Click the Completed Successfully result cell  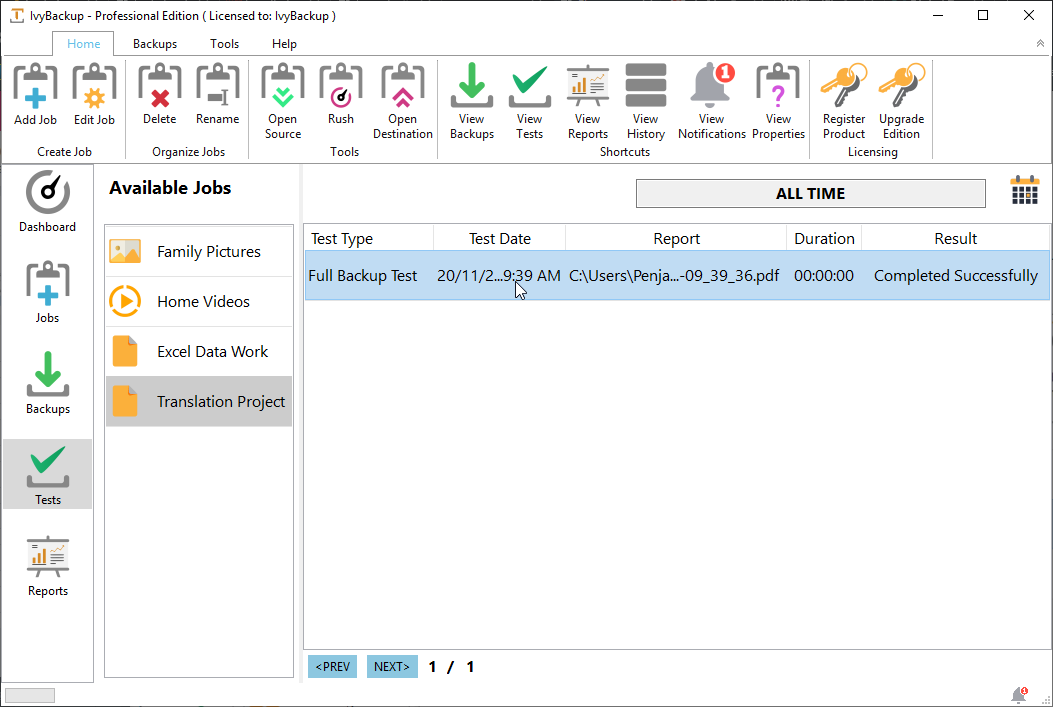click(x=956, y=276)
